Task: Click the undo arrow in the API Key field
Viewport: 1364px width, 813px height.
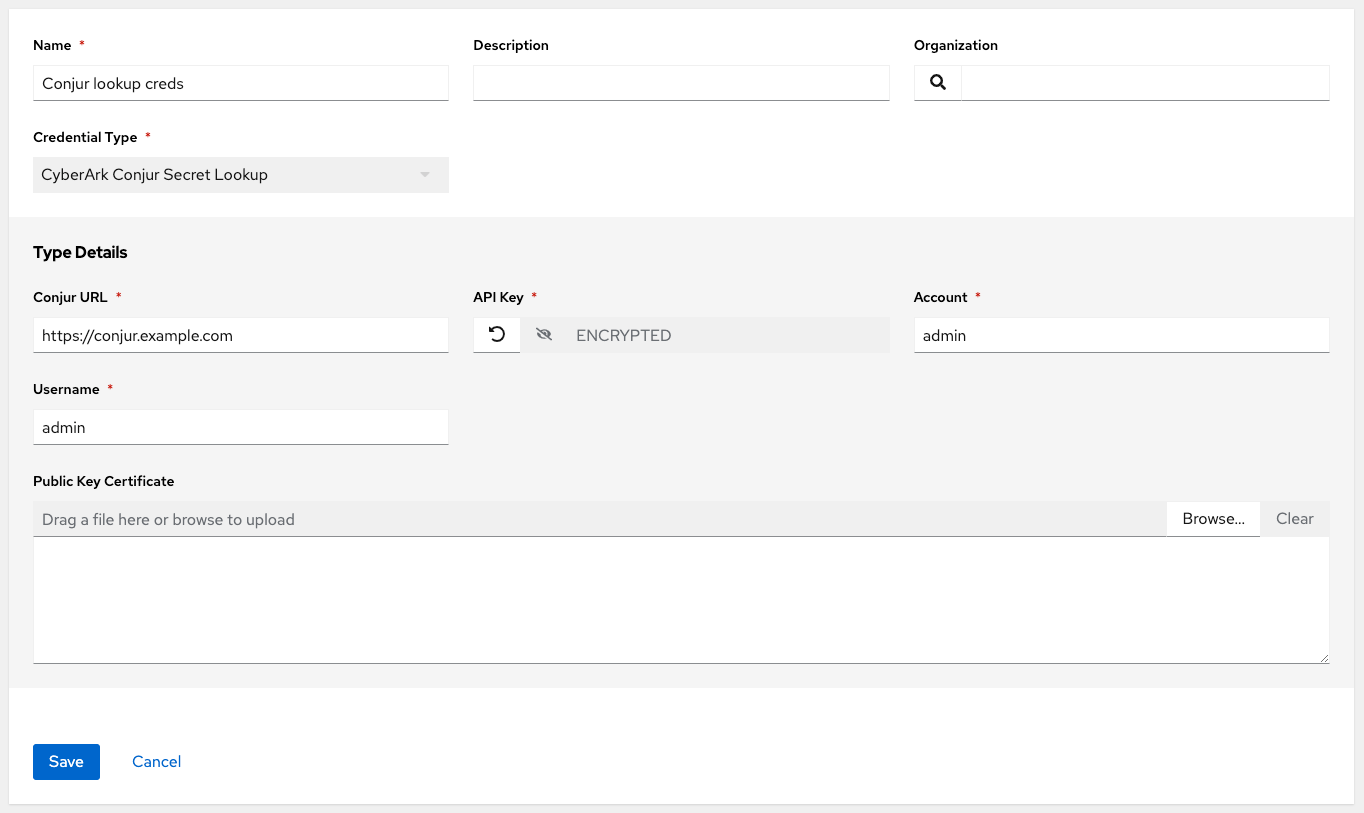Action: [496, 334]
